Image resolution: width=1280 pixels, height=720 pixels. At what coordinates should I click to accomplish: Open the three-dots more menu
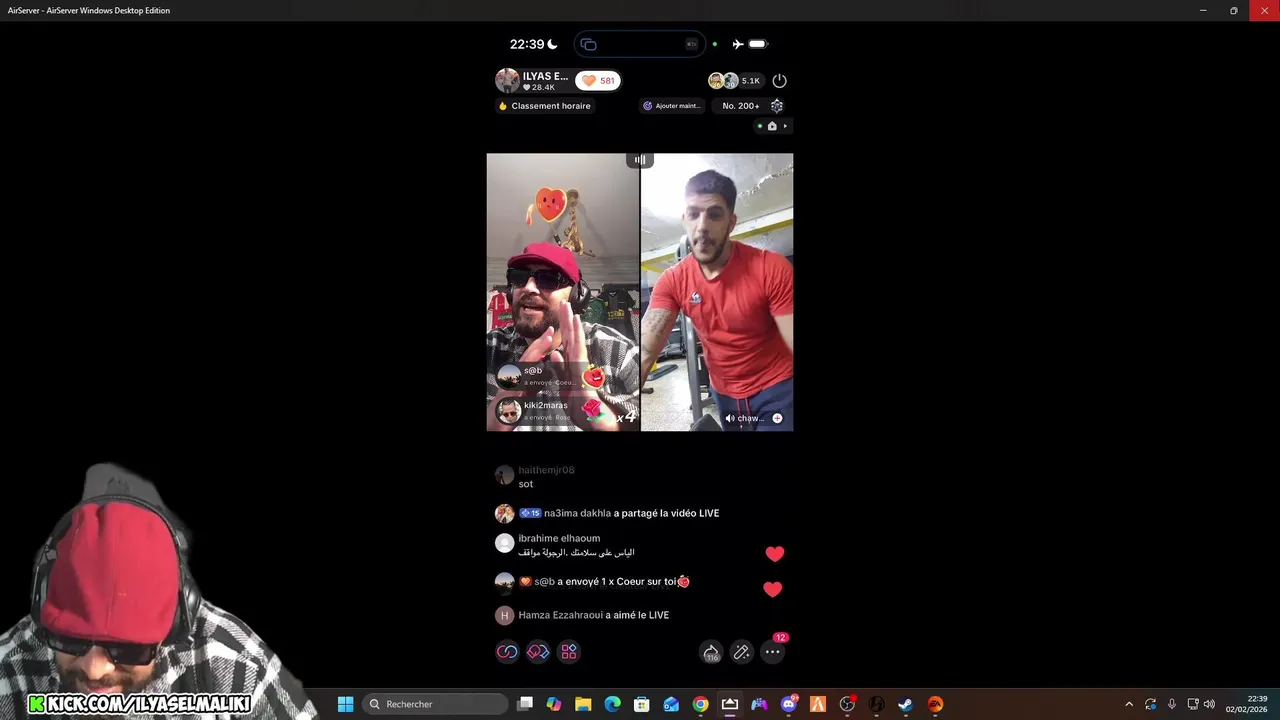click(773, 652)
